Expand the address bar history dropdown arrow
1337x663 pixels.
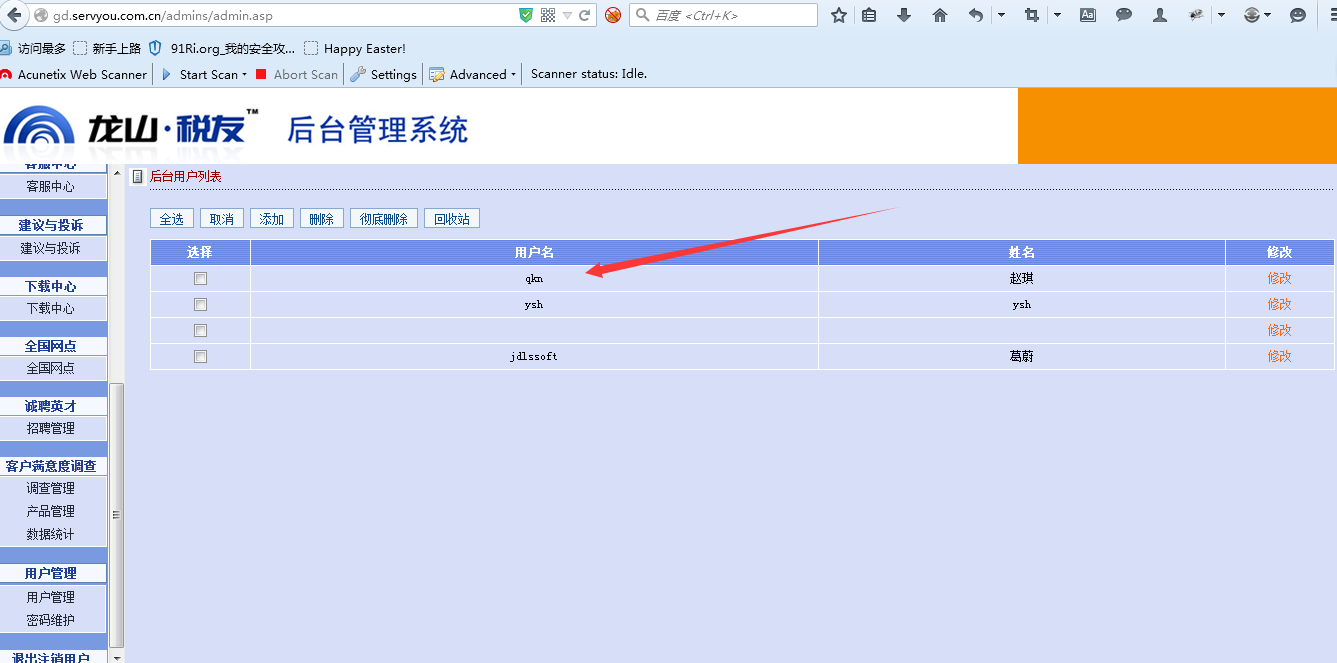click(567, 15)
